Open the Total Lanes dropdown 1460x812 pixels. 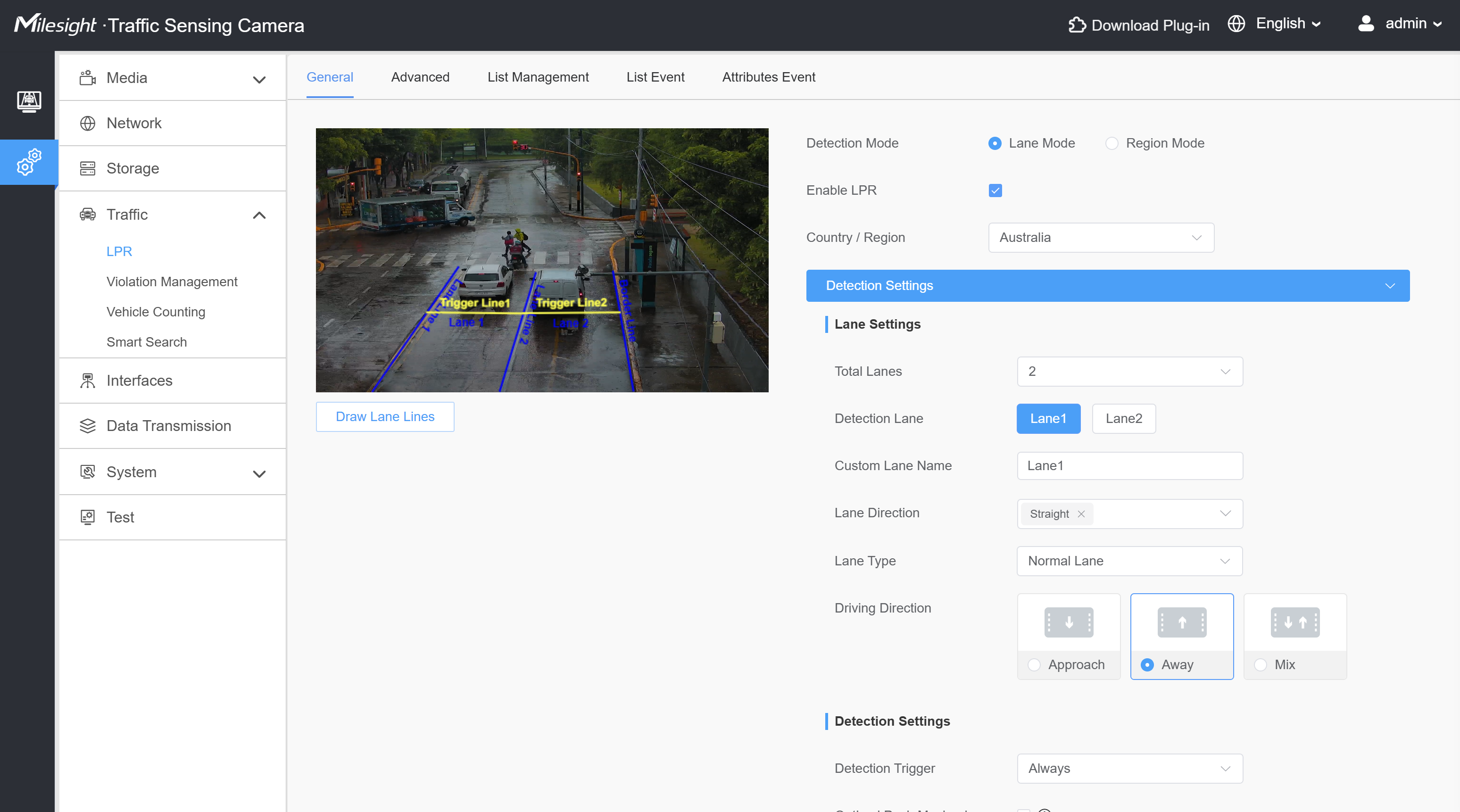click(x=1129, y=371)
